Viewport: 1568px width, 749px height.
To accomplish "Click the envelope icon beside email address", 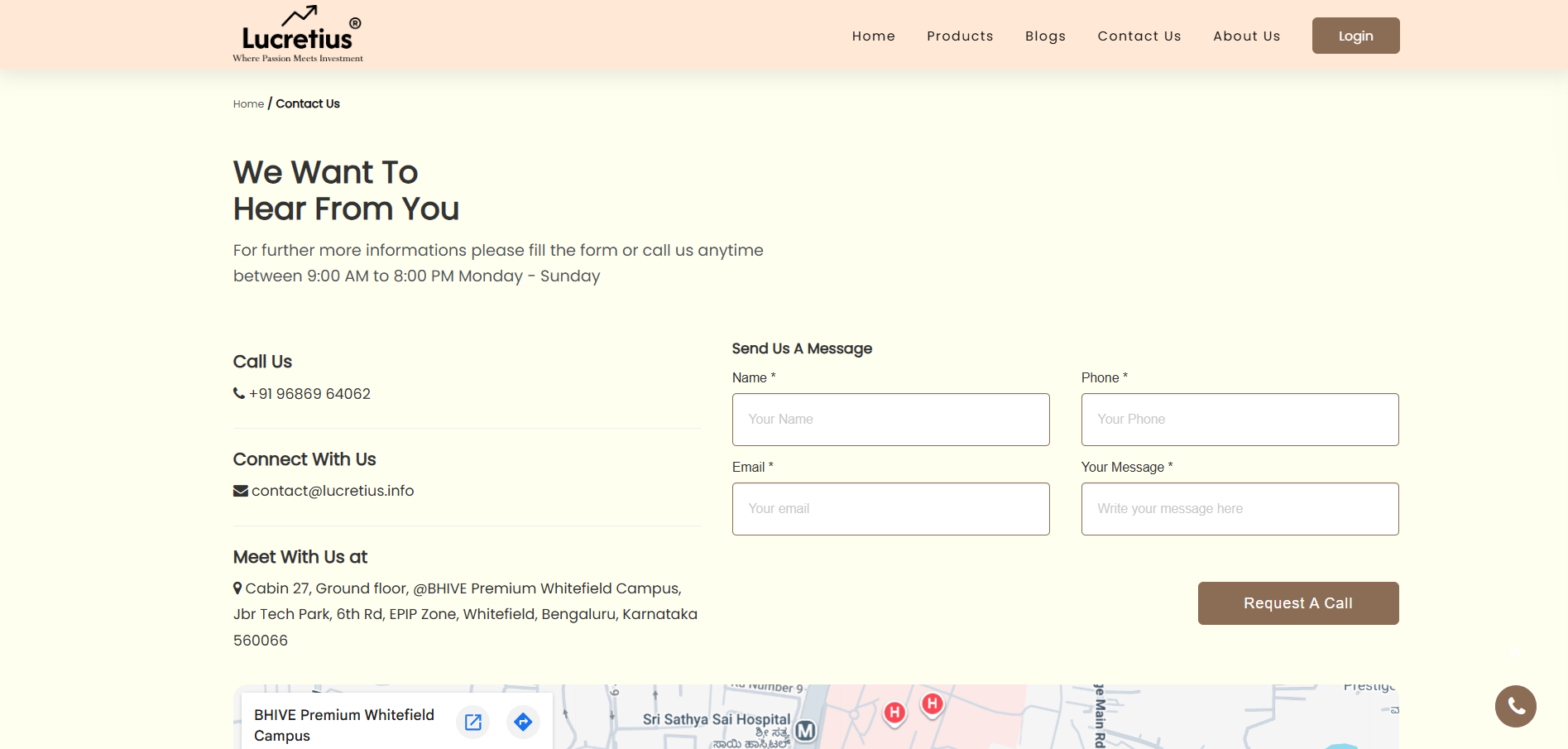I will pos(241,491).
